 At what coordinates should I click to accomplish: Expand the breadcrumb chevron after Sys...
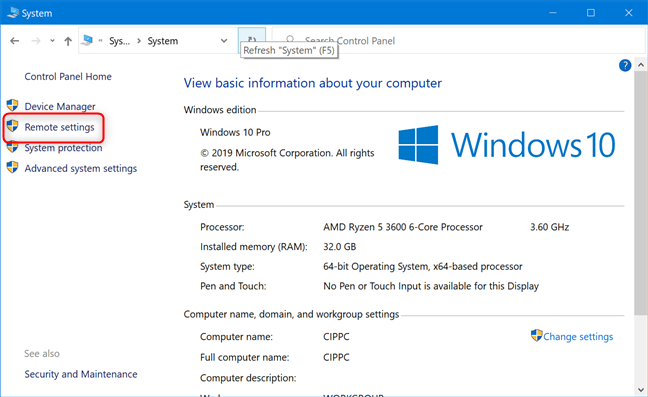point(139,41)
